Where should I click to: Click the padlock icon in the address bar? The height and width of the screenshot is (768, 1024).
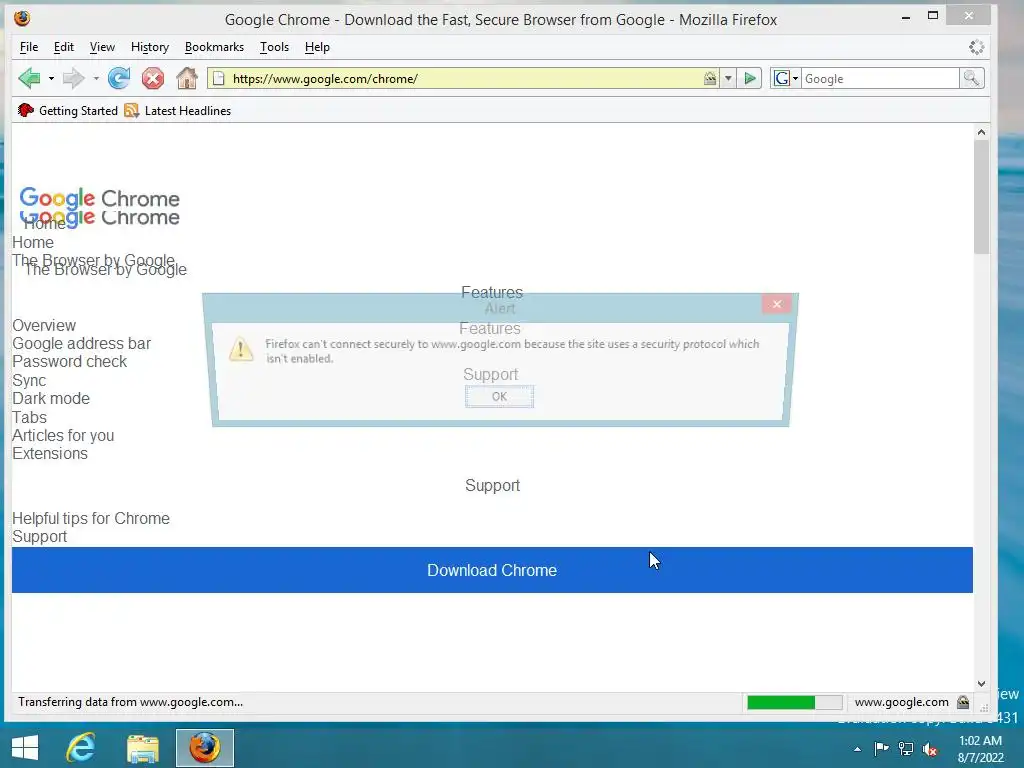coord(710,78)
